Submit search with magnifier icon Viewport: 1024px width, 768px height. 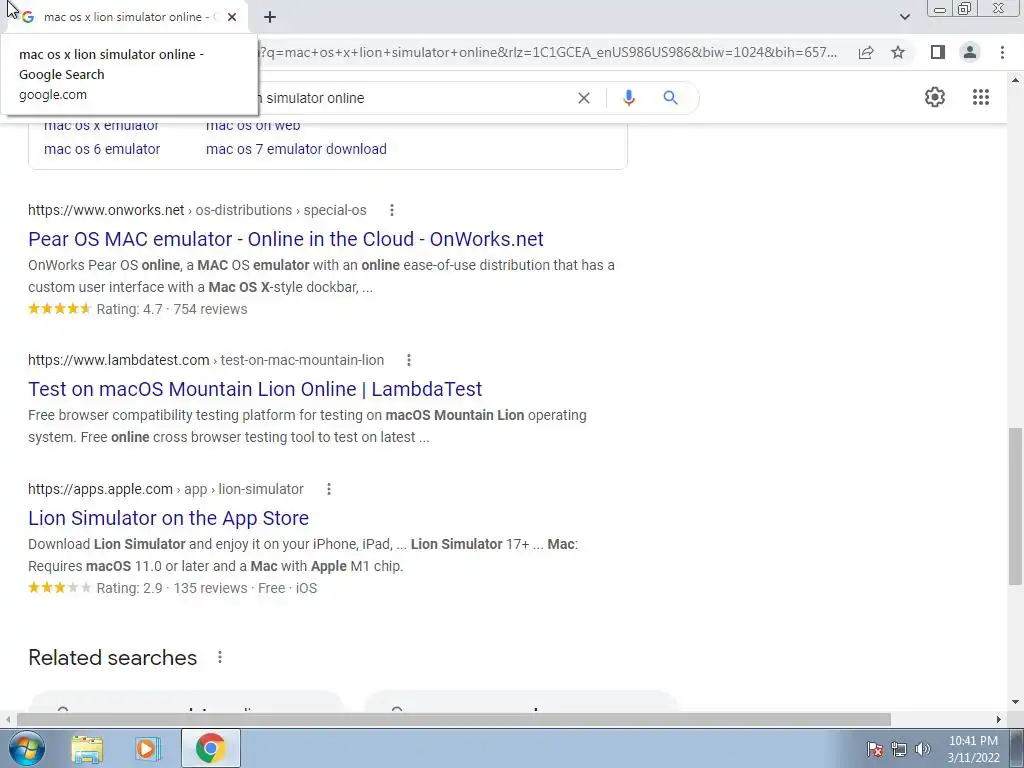pos(670,98)
